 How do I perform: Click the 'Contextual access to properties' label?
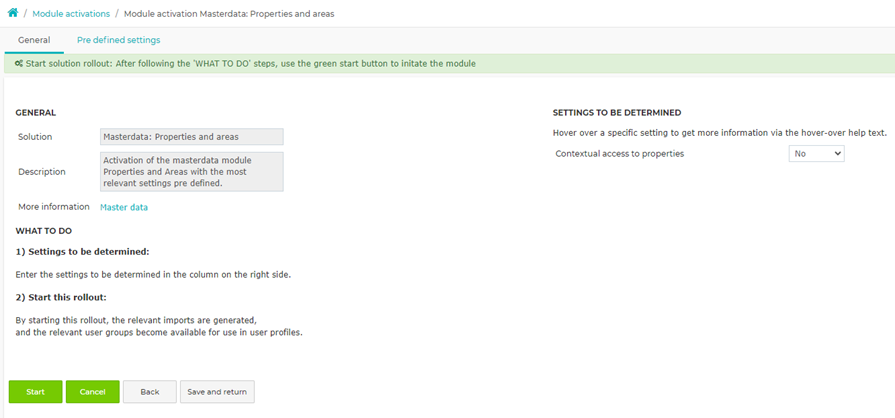(619, 154)
